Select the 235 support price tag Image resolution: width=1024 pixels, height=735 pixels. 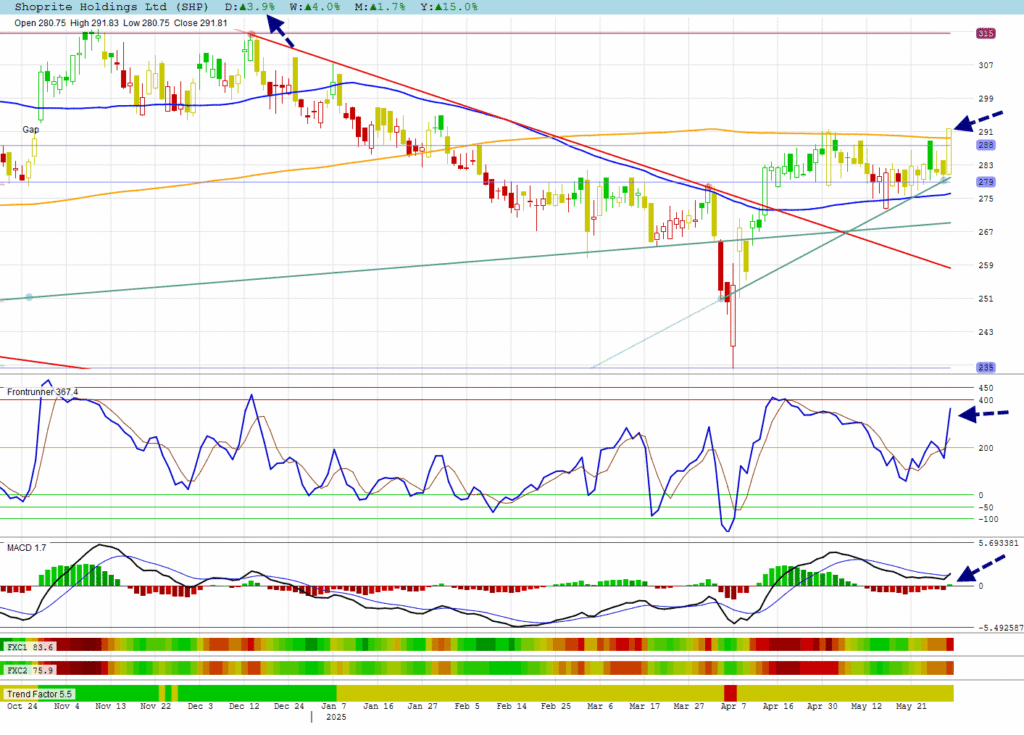[x=985, y=367]
